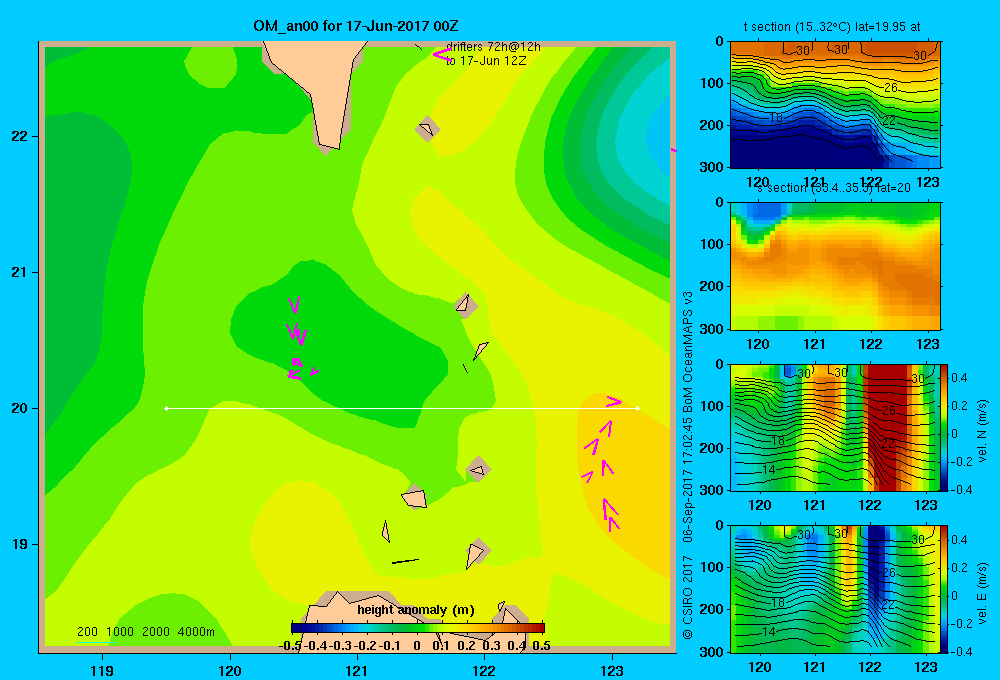Click the '-0.5' value on height anomaly scale
Image resolution: width=1000 pixels, height=680 pixels.
[x=290, y=646]
